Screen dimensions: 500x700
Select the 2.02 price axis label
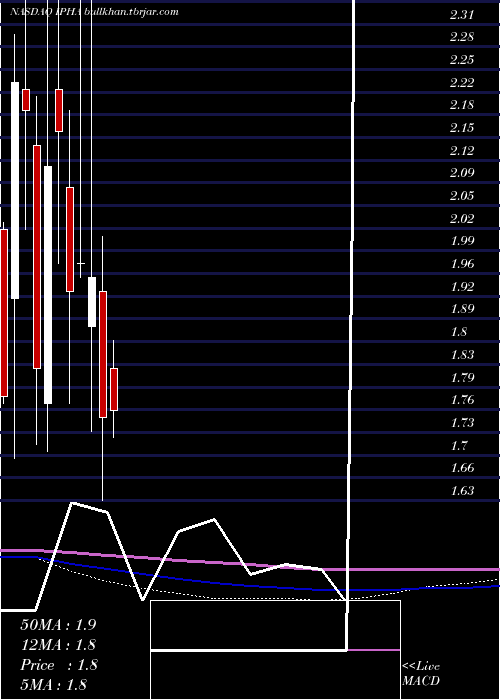(x=461, y=218)
